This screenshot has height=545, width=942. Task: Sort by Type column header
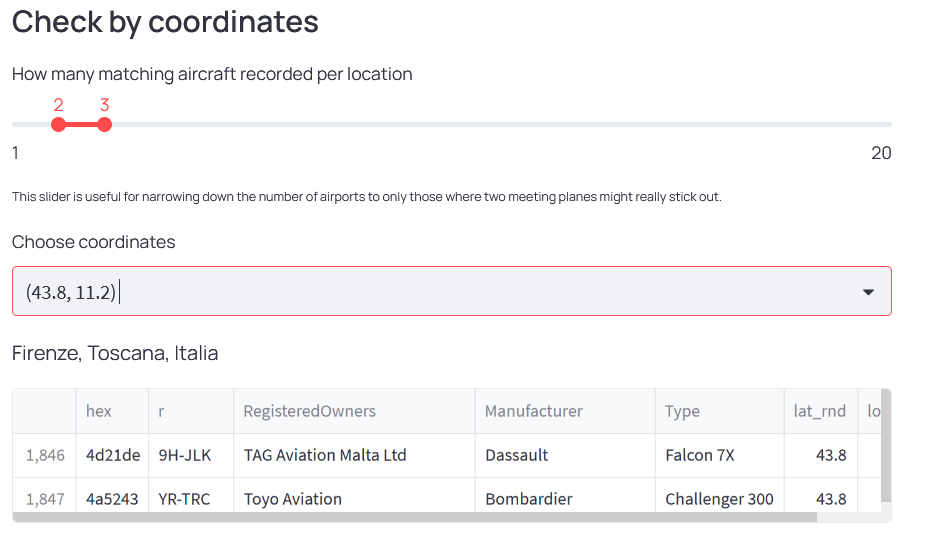[x=682, y=411]
